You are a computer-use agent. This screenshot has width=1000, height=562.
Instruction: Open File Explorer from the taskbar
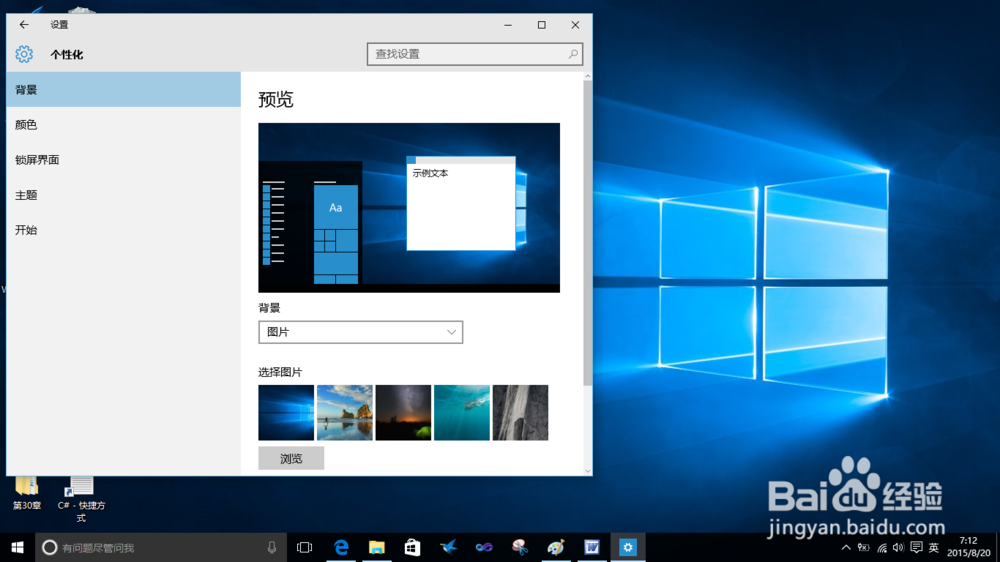click(x=377, y=547)
